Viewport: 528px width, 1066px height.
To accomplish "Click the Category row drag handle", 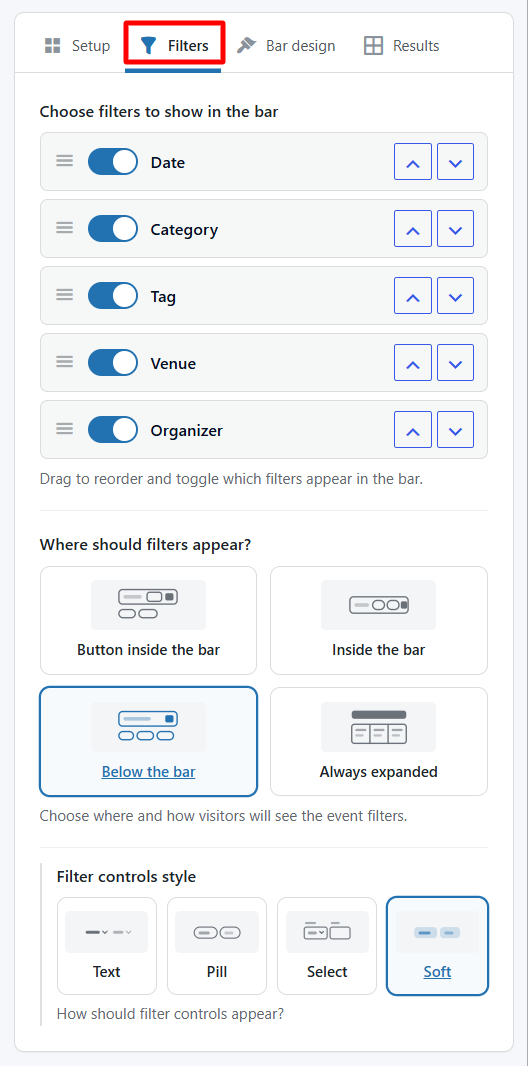I will [65, 228].
